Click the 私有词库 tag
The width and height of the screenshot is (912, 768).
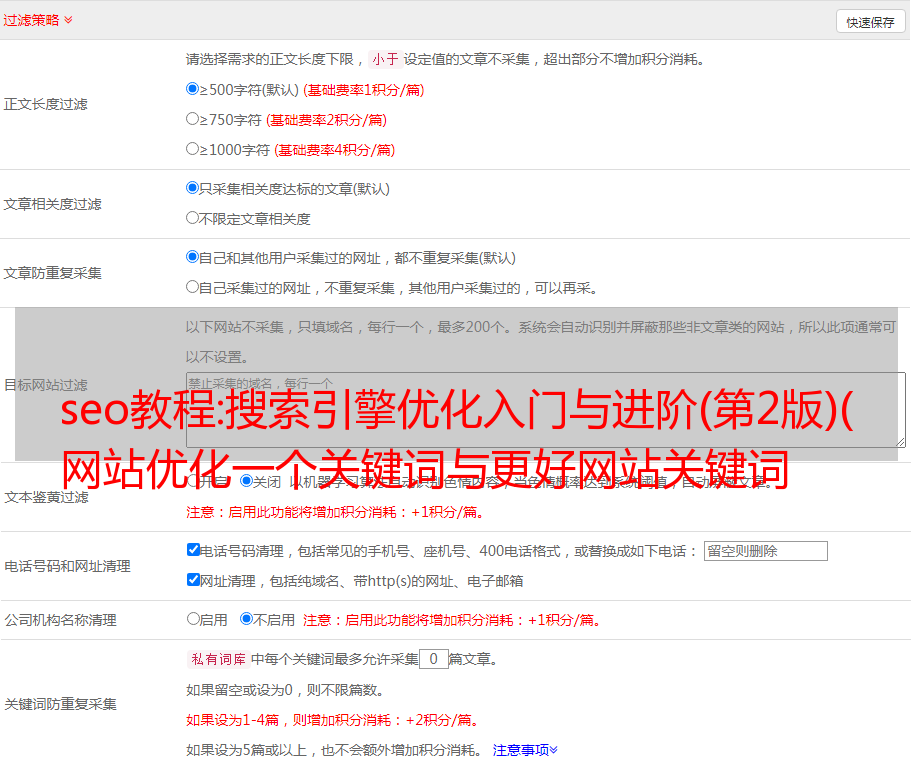point(219,659)
